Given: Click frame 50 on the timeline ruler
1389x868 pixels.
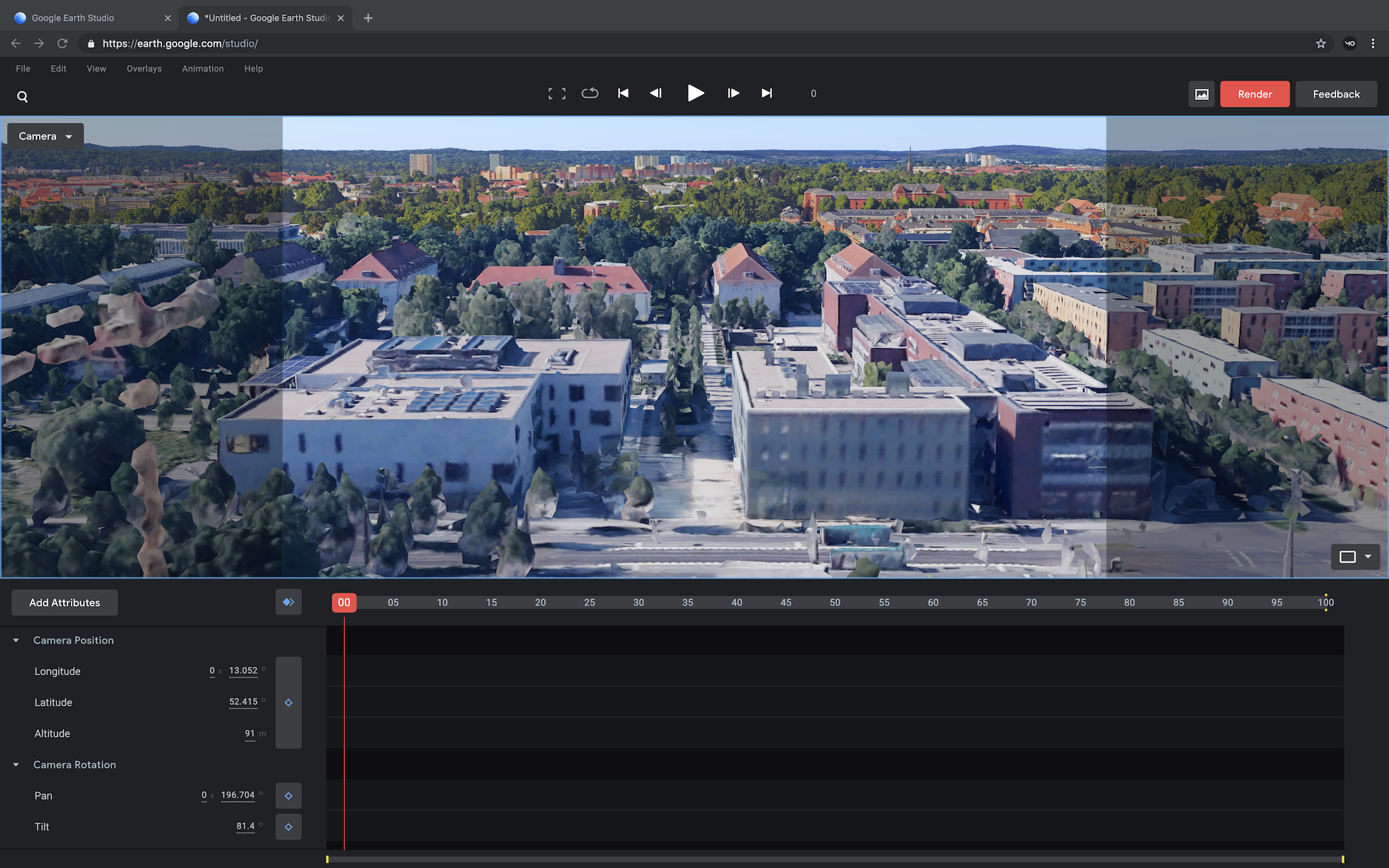Looking at the screenshot, I should (x=835, y=603).
